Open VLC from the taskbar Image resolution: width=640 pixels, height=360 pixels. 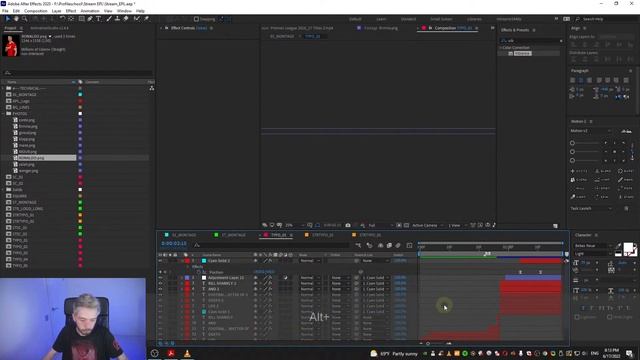187,353
